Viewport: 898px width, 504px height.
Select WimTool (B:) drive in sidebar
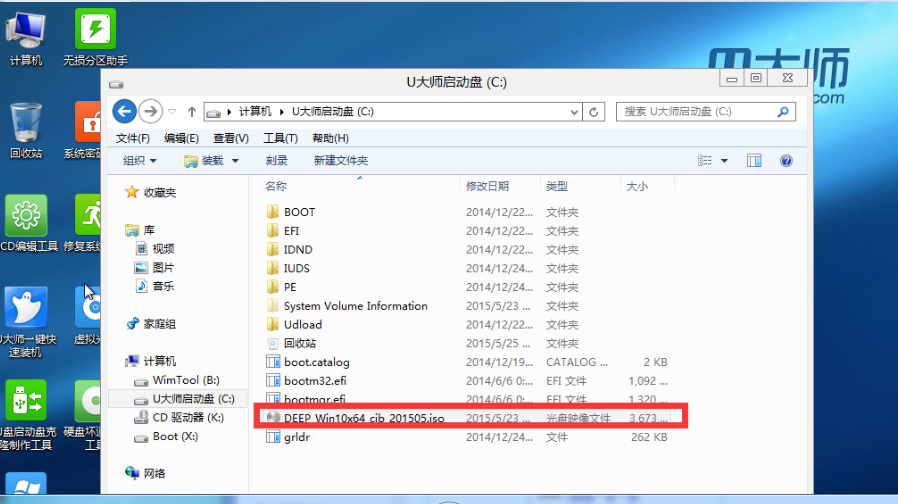pyautogui.click(x=185, y=380)
